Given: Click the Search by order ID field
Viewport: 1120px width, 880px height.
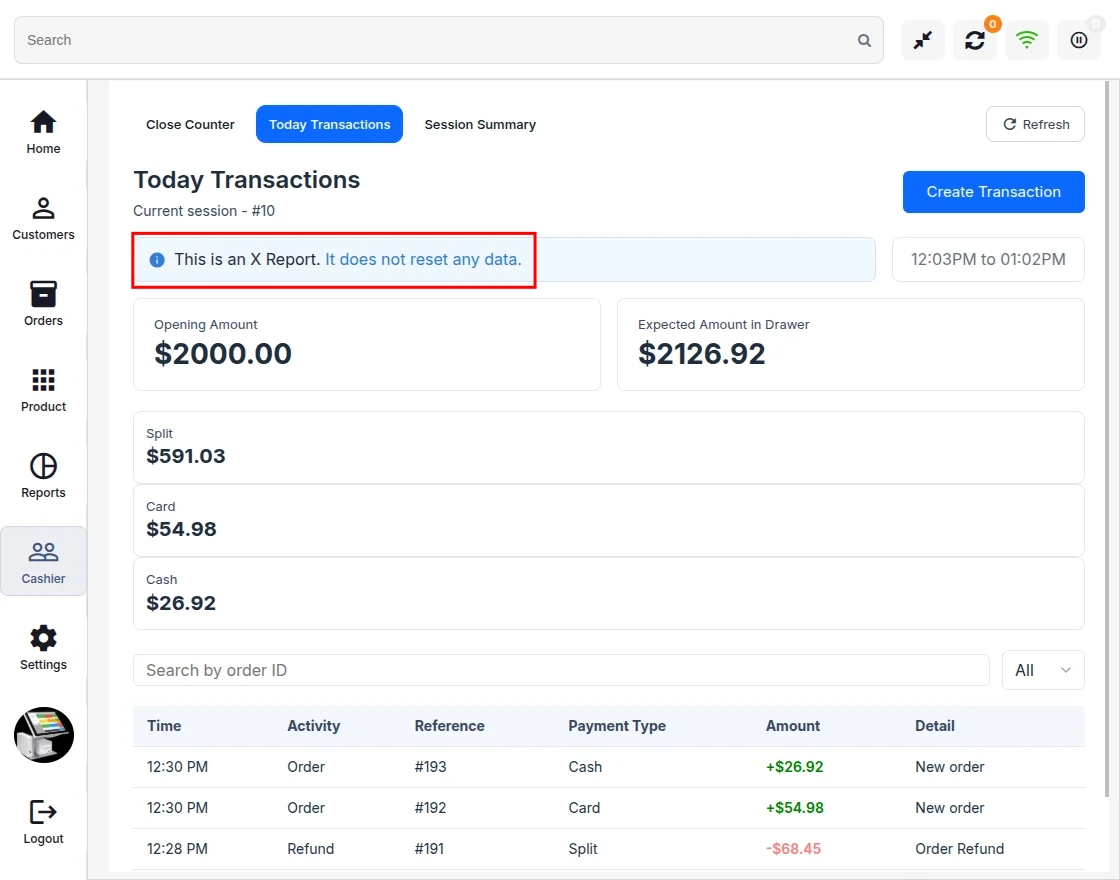Looking at the screenshot, I should (561, 670).
